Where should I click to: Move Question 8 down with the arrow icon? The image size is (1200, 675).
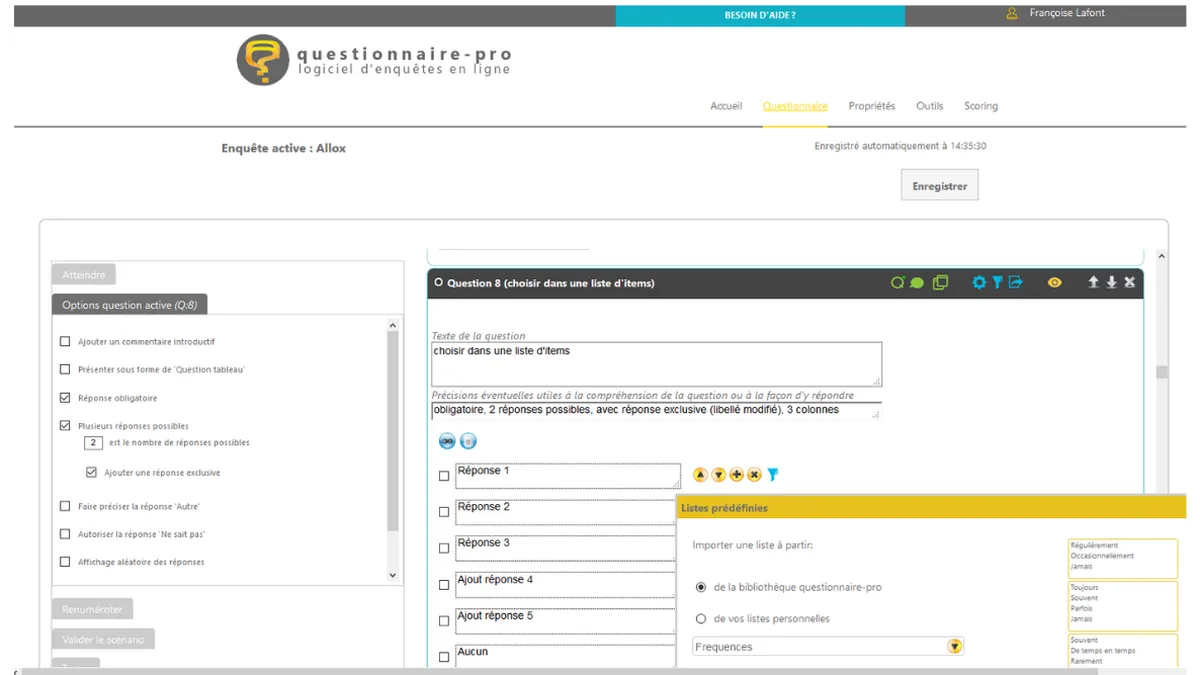pyautogui.click(x=1111, y=283)
